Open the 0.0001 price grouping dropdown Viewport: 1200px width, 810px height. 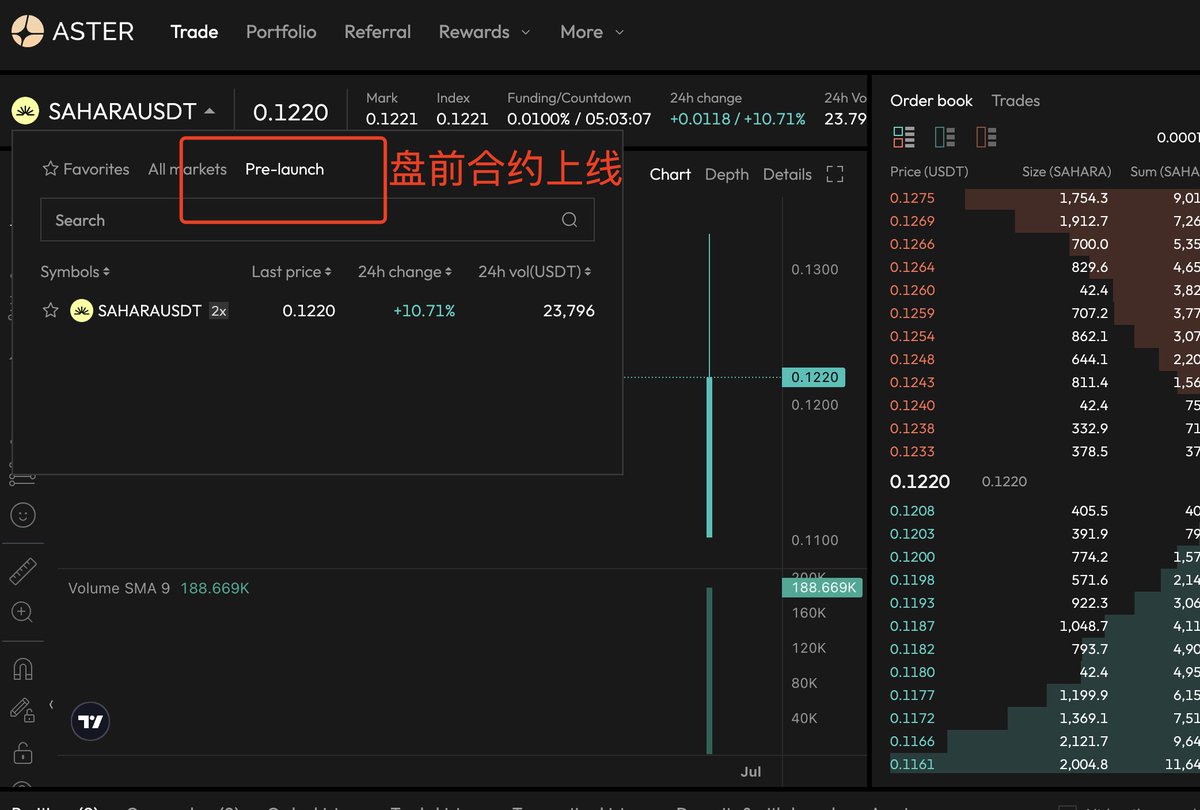point(1178,137)
